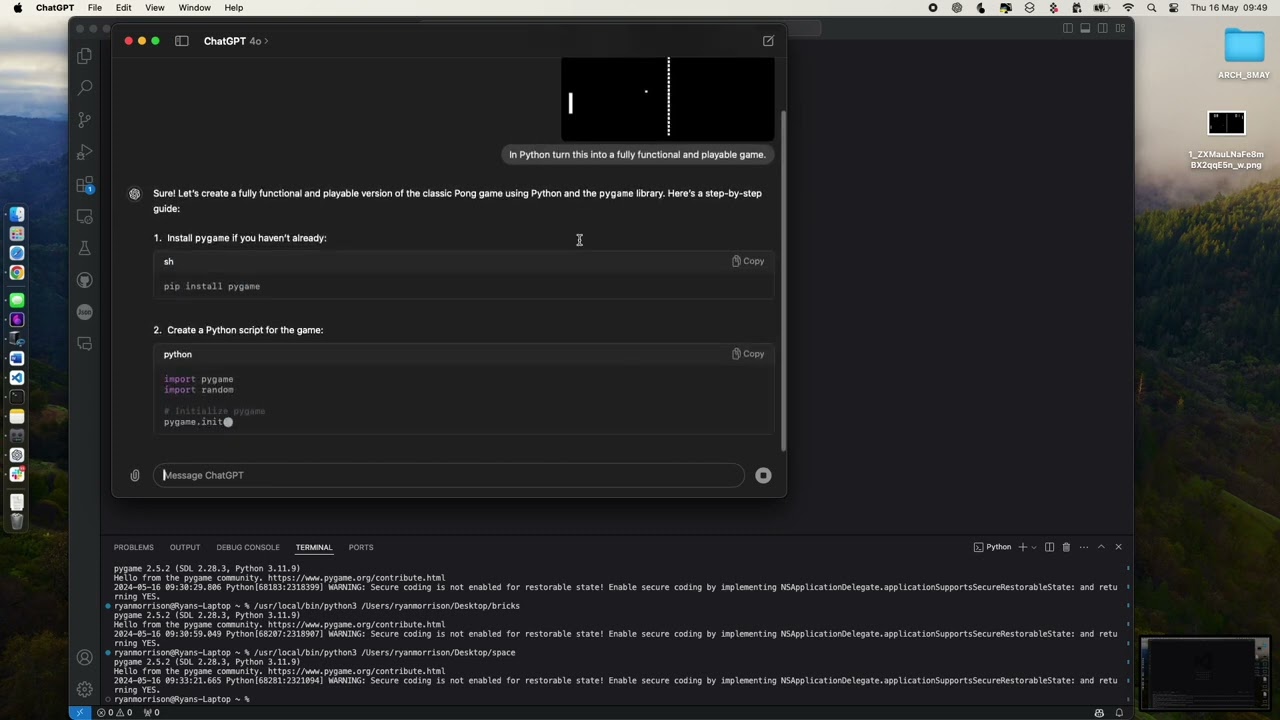1280x720 pixels.
Task: Attach a file to the ChatGPT message
Action: point(135,476)
